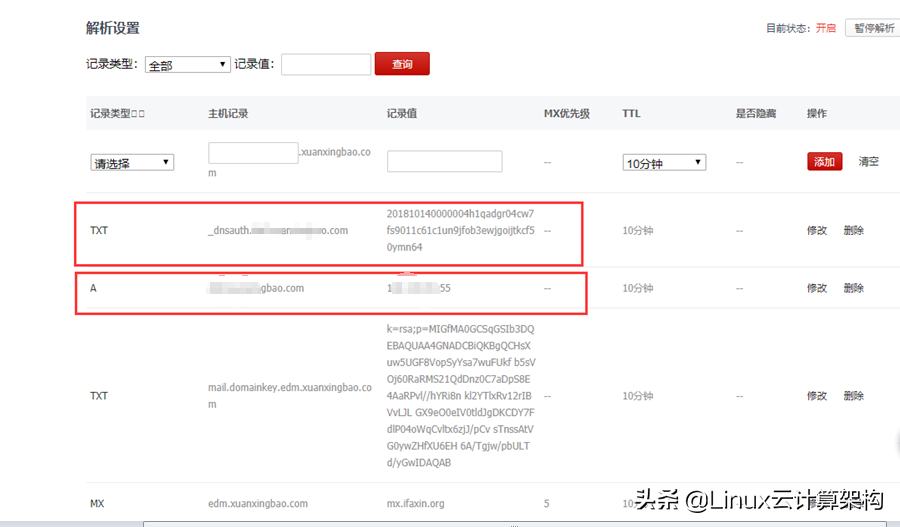Click 修改 for the _dnsauth TXT record
The height and width of the screenshot is (527, 900).
pyautogui.click(x=817, y=231)
